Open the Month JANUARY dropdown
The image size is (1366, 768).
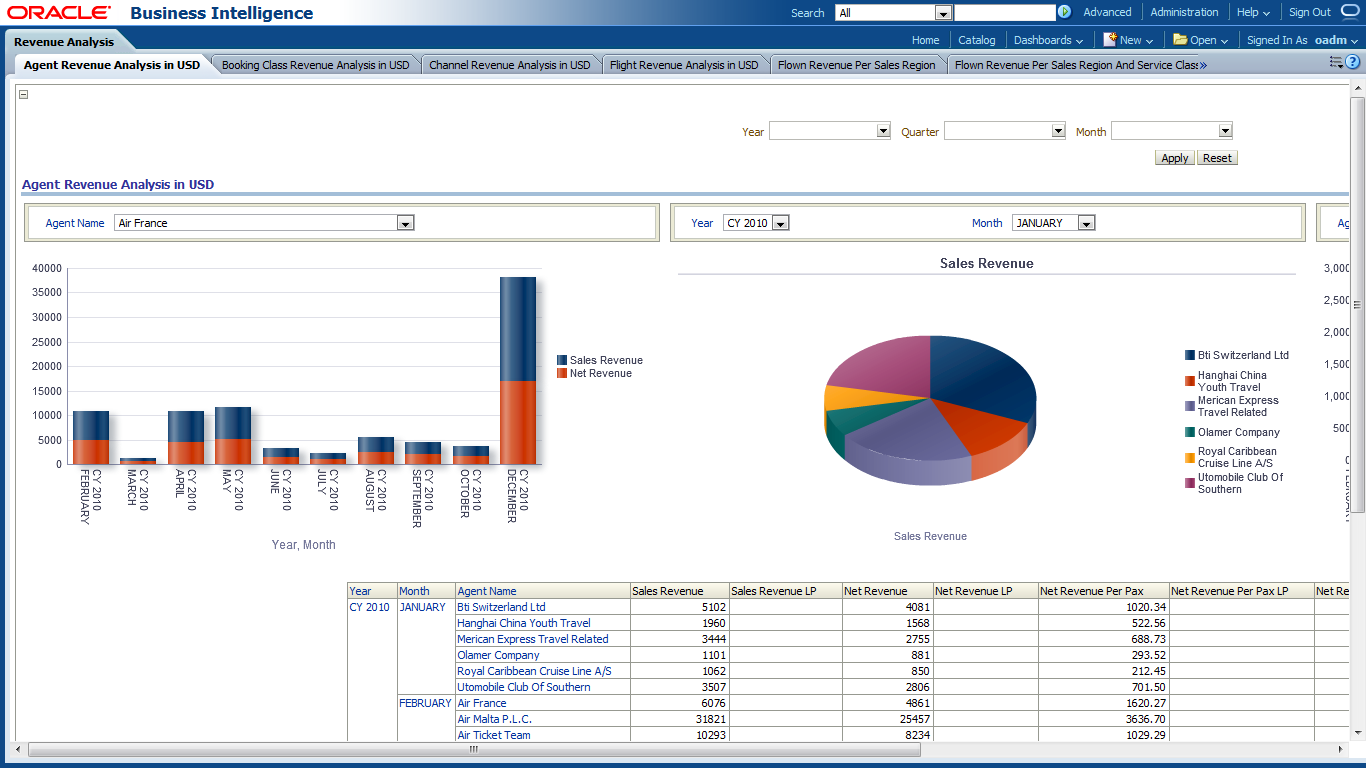click(x=1086, y=223)
